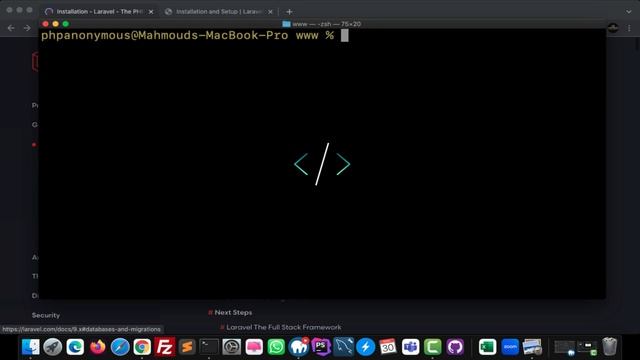The height and width of the screenshot is (360, 640).
Task: Switch to Google Chrome in dock
Action: click(142, 347)
